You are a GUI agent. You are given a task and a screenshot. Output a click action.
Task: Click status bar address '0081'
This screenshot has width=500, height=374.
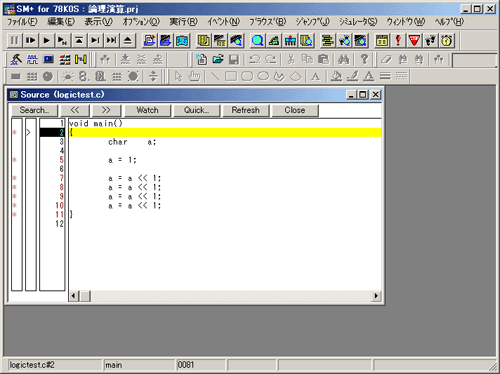point(186,365)
